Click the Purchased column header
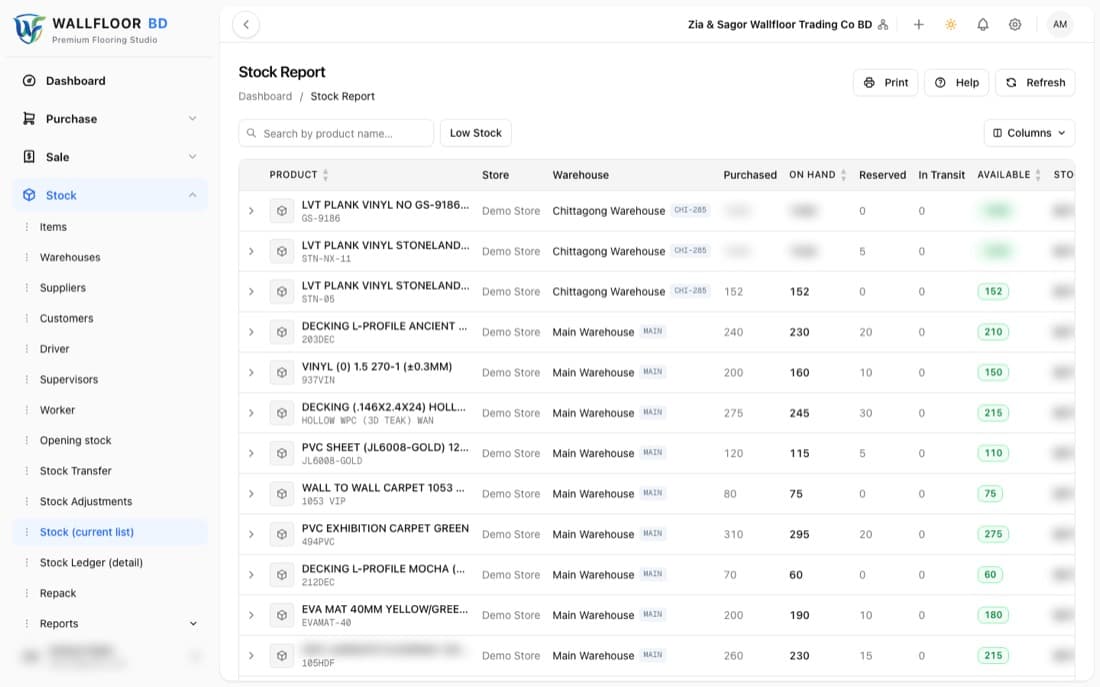 pos(750,175)
